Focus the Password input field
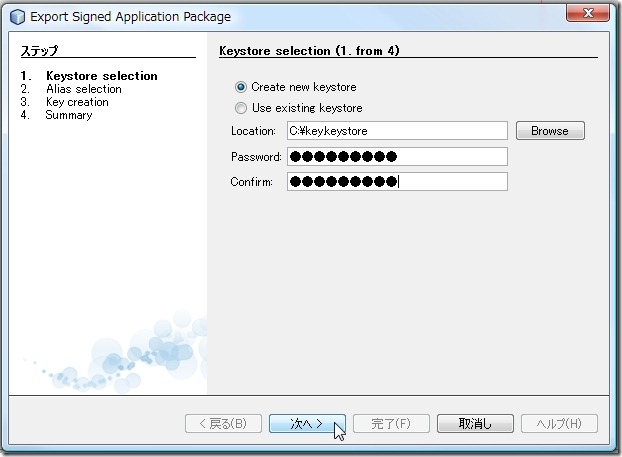Screen dimensions: 622x457 397,156
